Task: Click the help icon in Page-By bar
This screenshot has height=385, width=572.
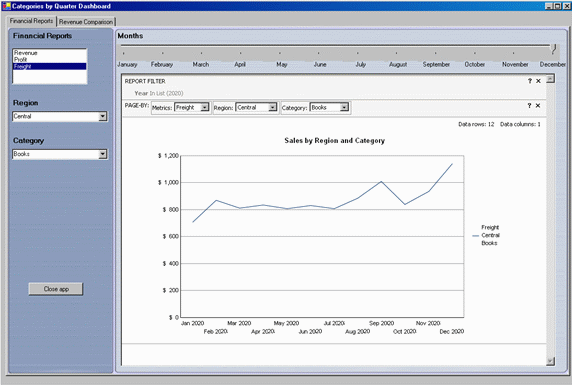Action: [529, 105]
